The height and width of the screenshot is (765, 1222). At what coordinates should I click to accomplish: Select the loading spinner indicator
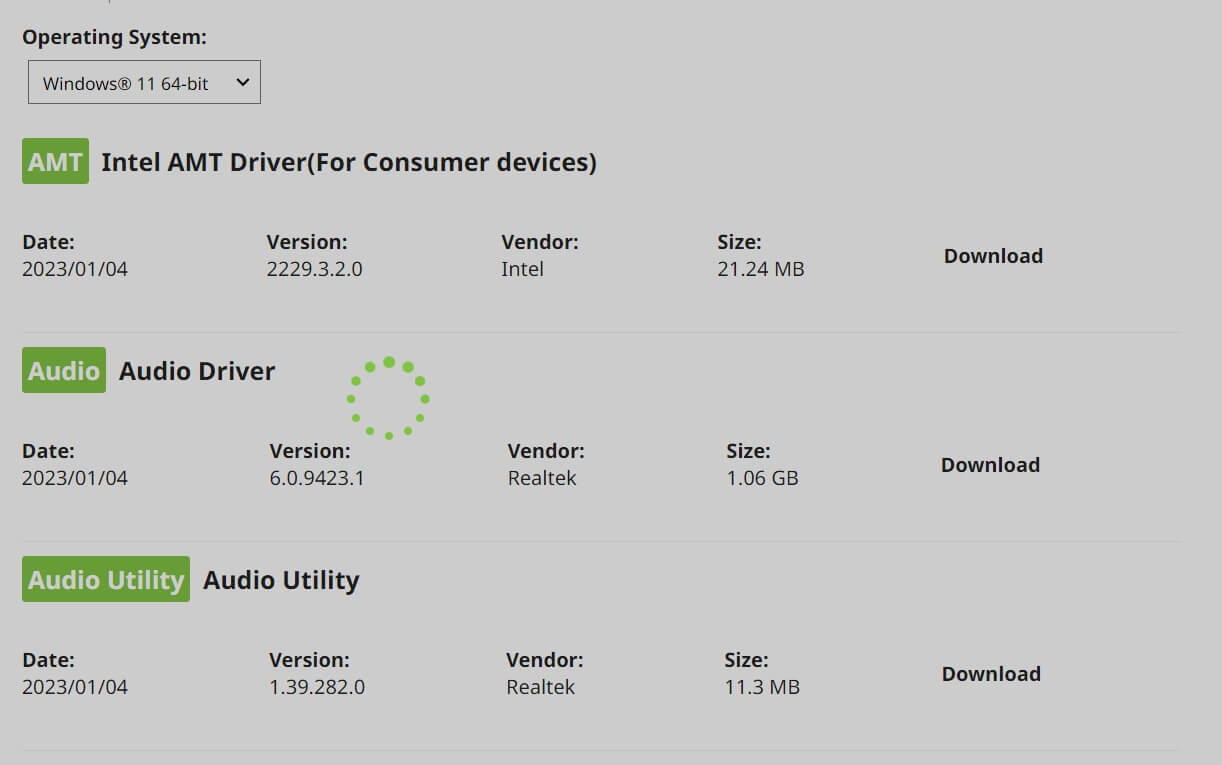coord(388,396)
